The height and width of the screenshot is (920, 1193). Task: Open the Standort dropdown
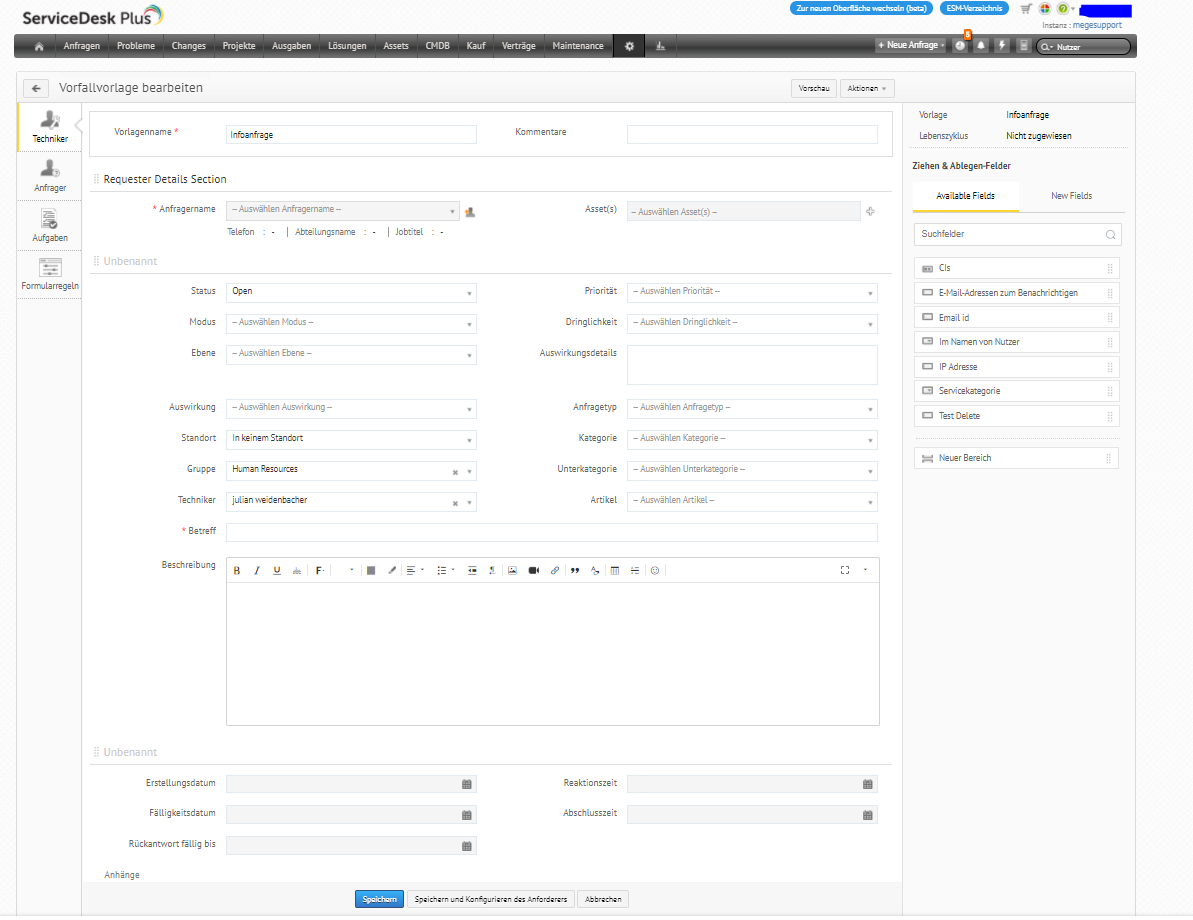pos(352,439)
